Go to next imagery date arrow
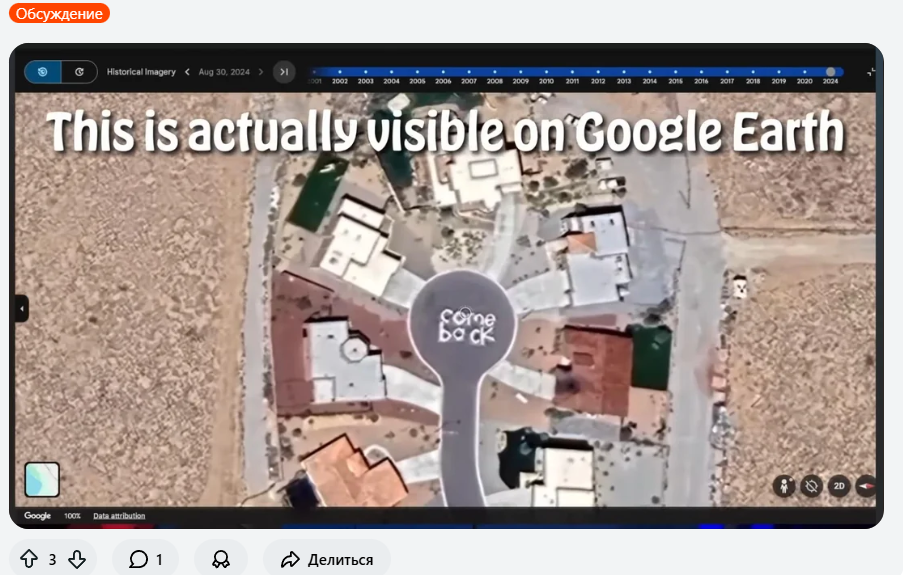The height and width of the screenshot is (575, 903). click(x=261, y=72)
